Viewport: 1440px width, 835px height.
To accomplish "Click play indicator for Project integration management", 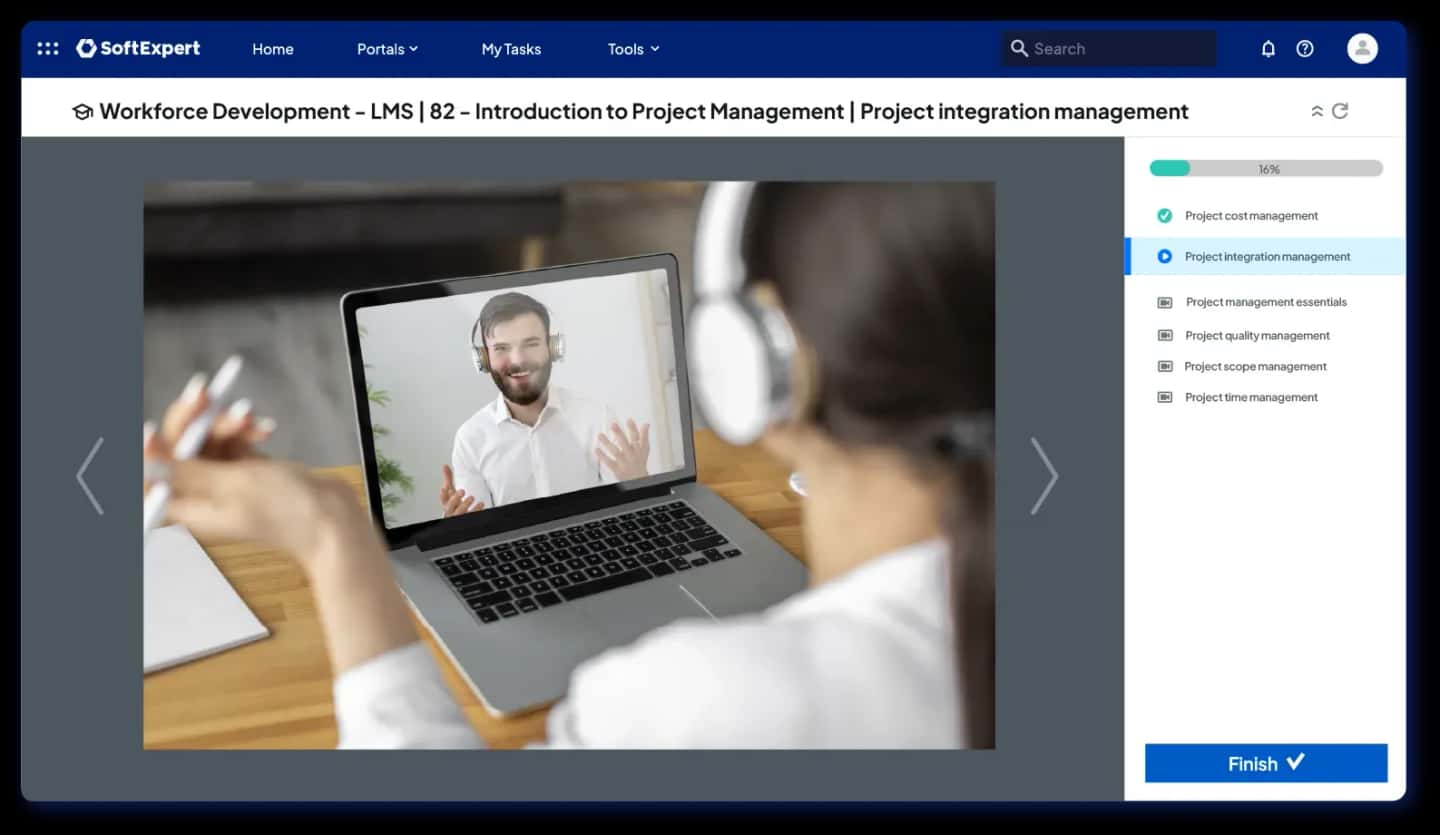I will click(1165, 256).
